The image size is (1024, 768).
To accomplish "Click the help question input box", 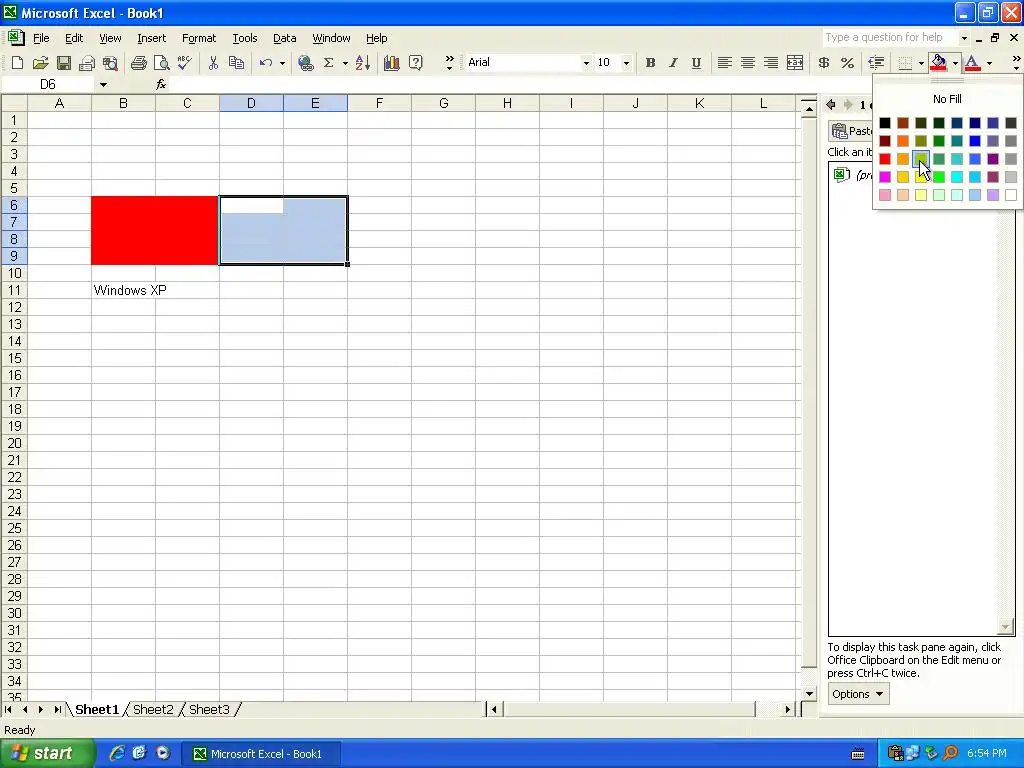I will click(889, 38).
